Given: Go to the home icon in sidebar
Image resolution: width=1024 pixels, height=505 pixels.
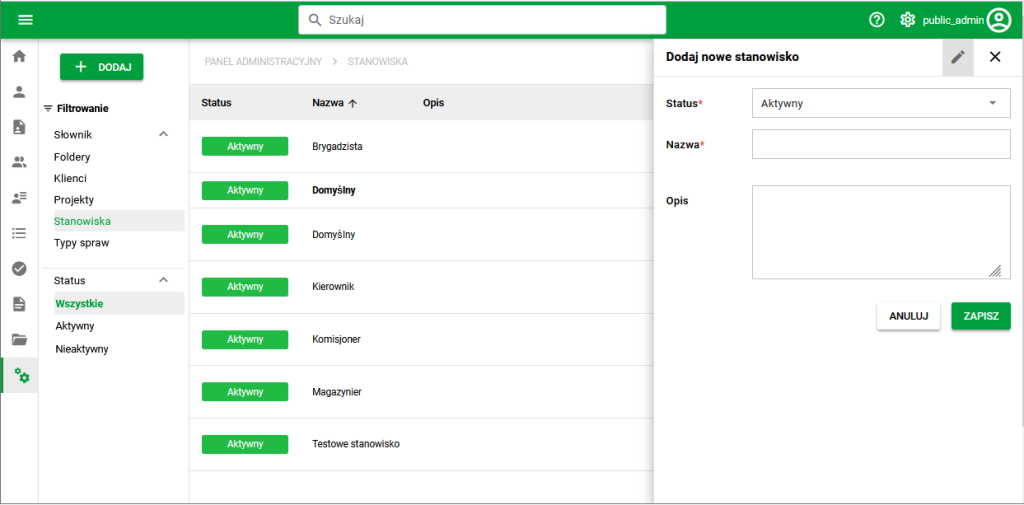Looking at the screenshot, I should [19, 56].
